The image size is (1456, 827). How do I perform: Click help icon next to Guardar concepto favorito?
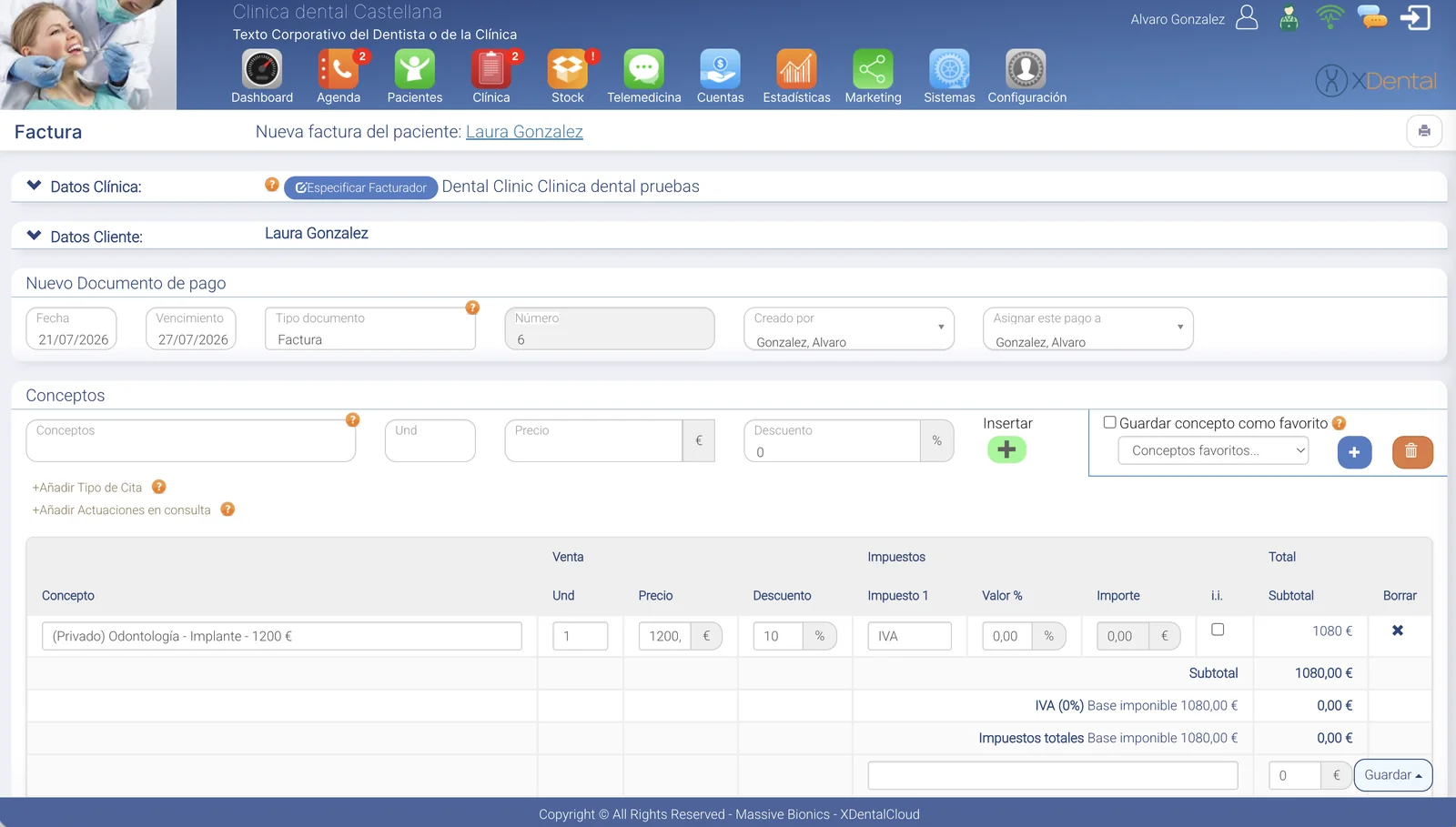[x=1339, y=423]
